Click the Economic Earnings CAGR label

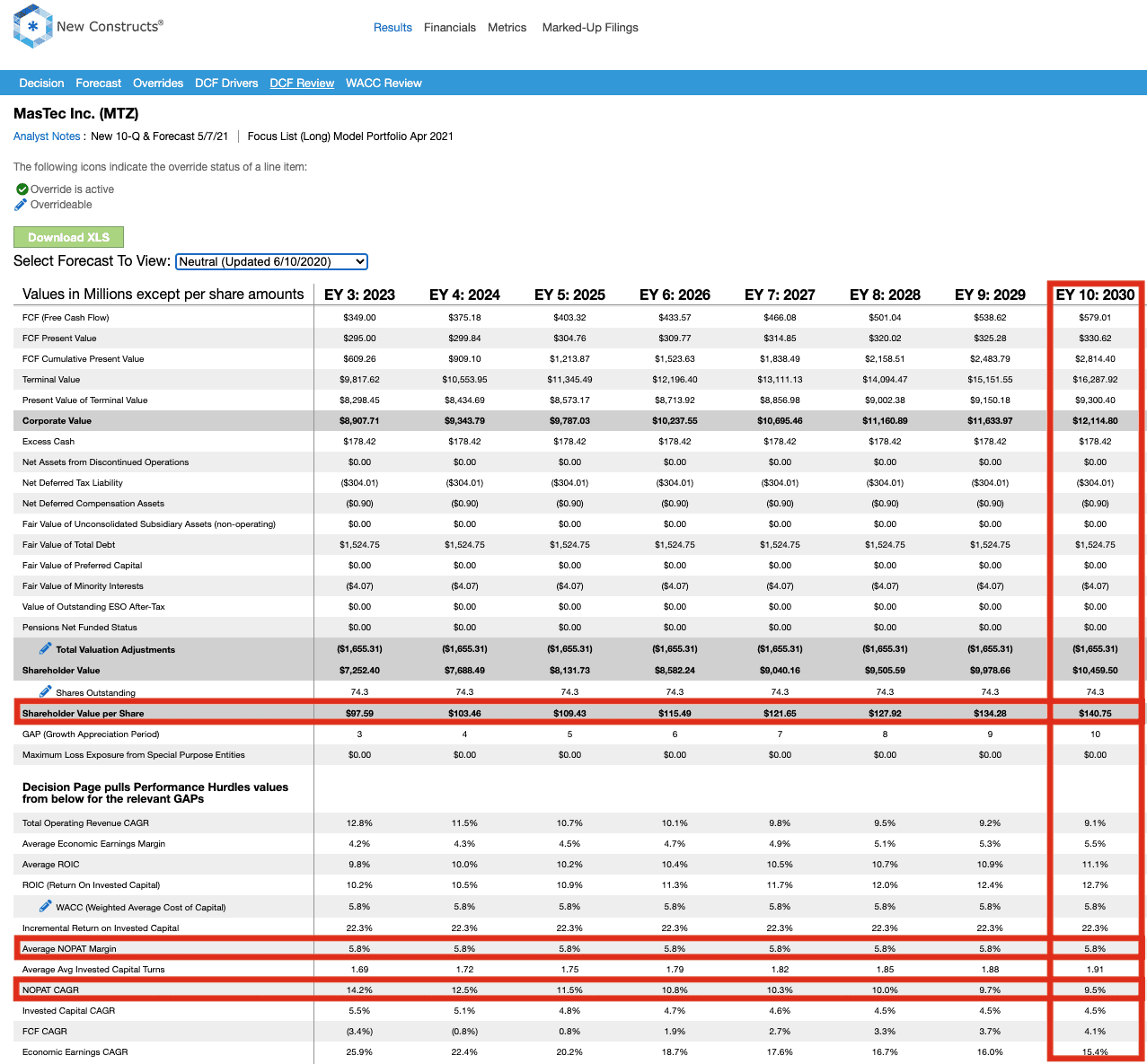pyautogui.click(x=75, y=1052)
